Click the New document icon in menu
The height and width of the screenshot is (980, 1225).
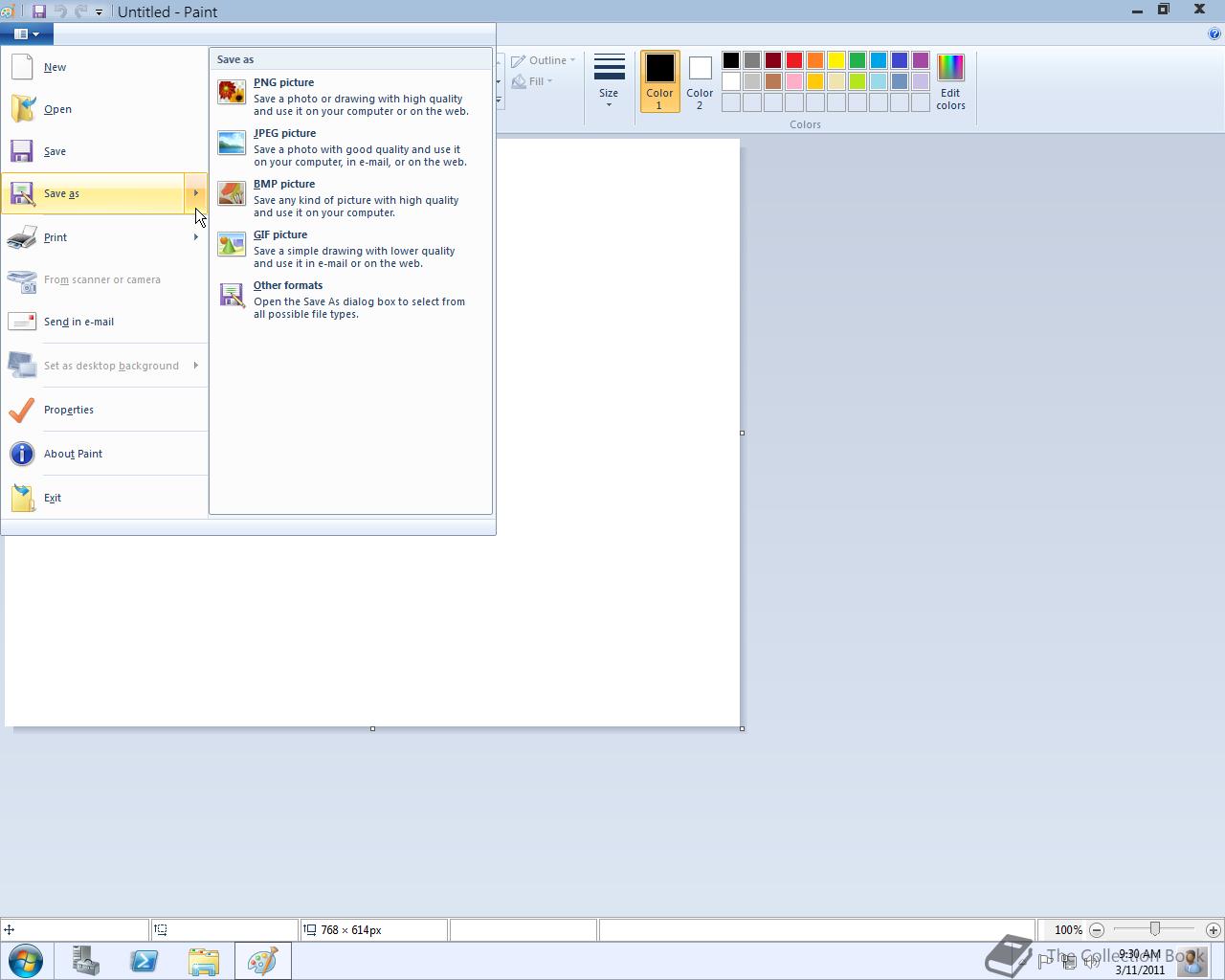pos(22,67)
